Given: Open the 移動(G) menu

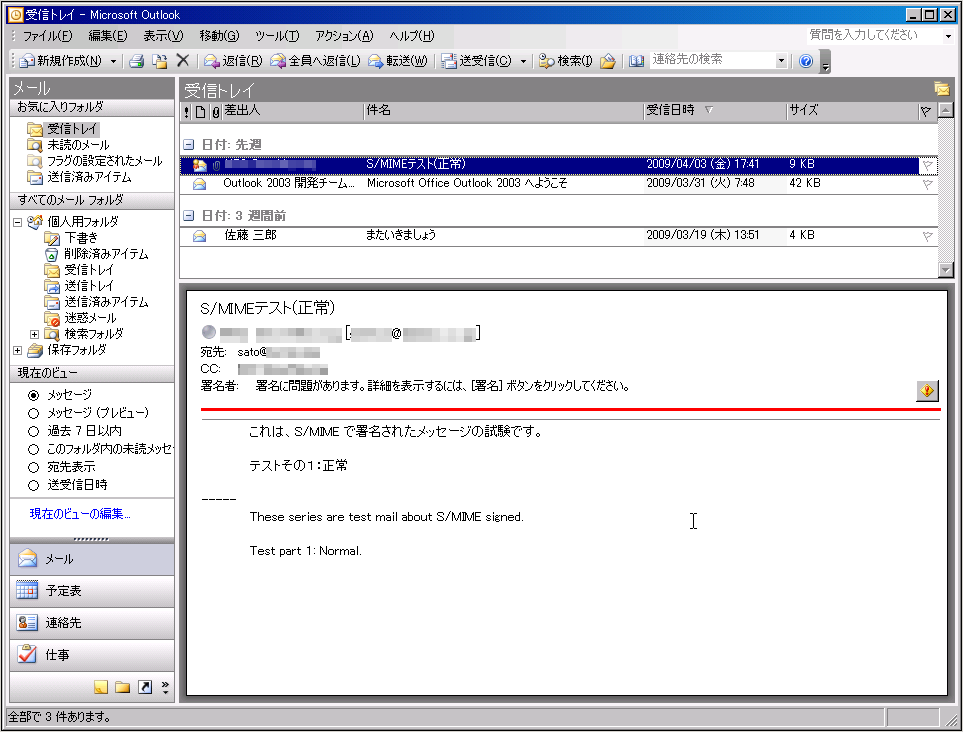Looking at the screenshot, I should [219, 36].
